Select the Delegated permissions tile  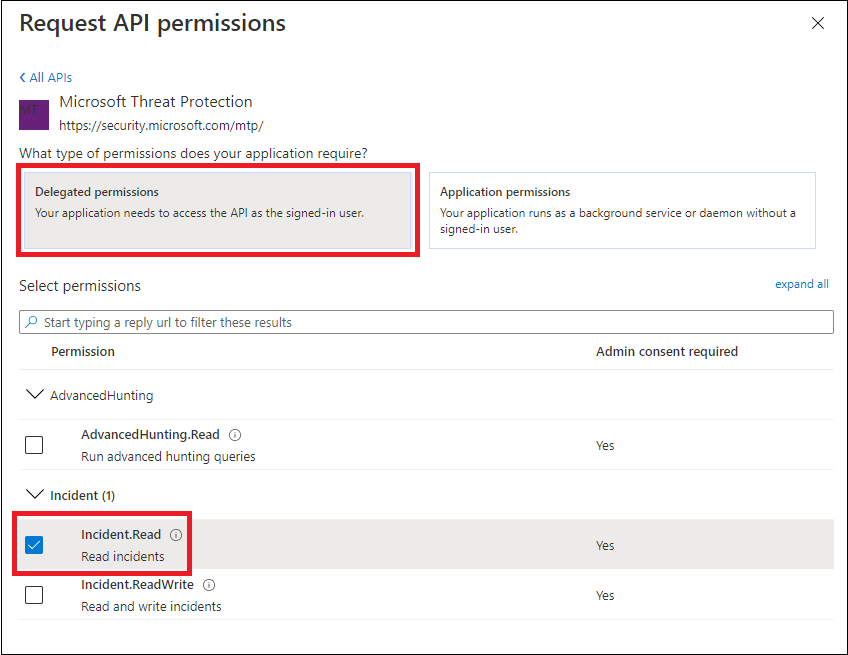tap(218, 210)
